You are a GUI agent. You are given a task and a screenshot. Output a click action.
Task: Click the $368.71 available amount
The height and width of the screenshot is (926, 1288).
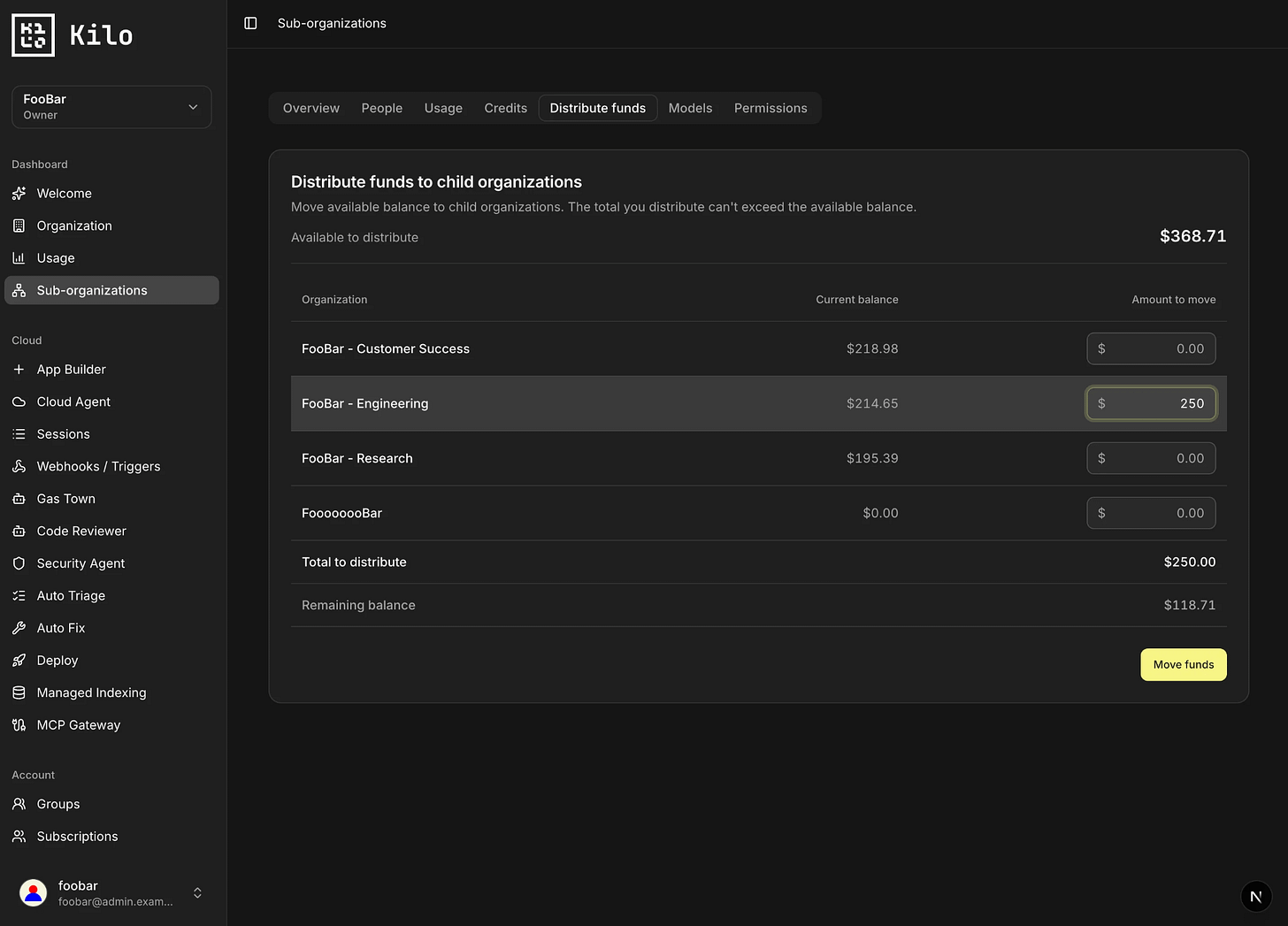pyautogui.click(x=1192, y=236)
